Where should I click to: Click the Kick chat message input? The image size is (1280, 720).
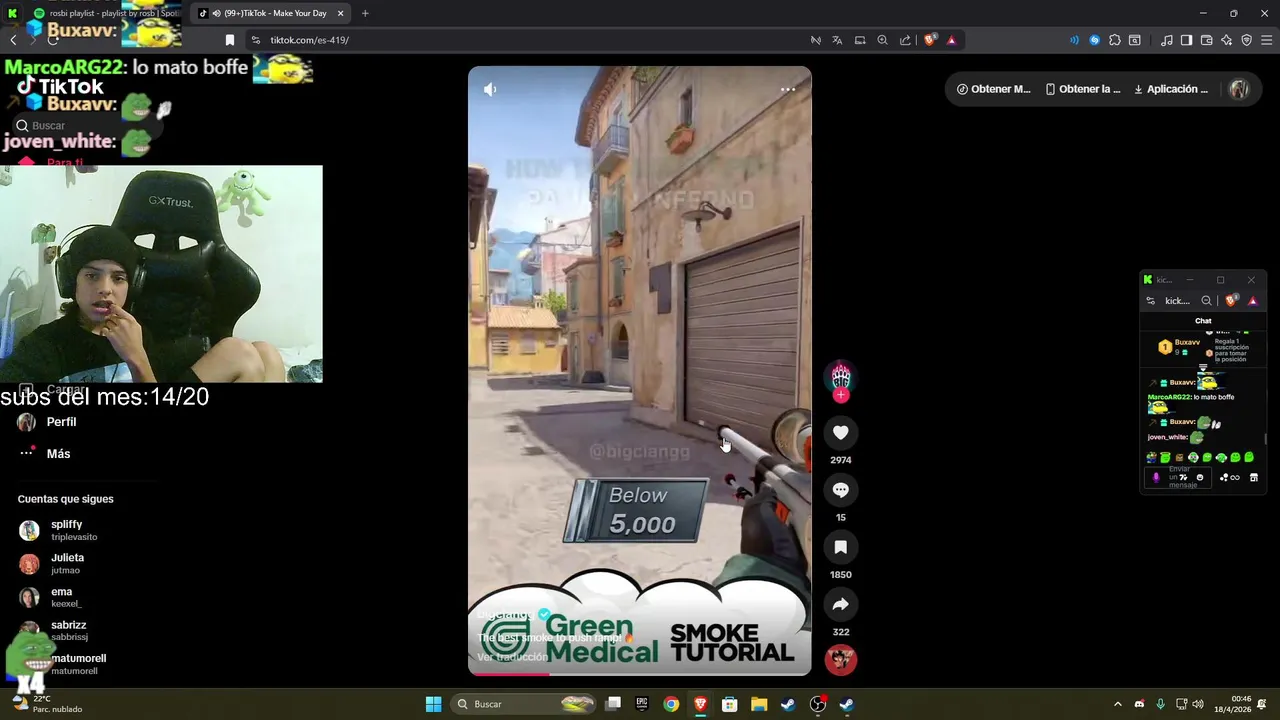coord(1180,477)
